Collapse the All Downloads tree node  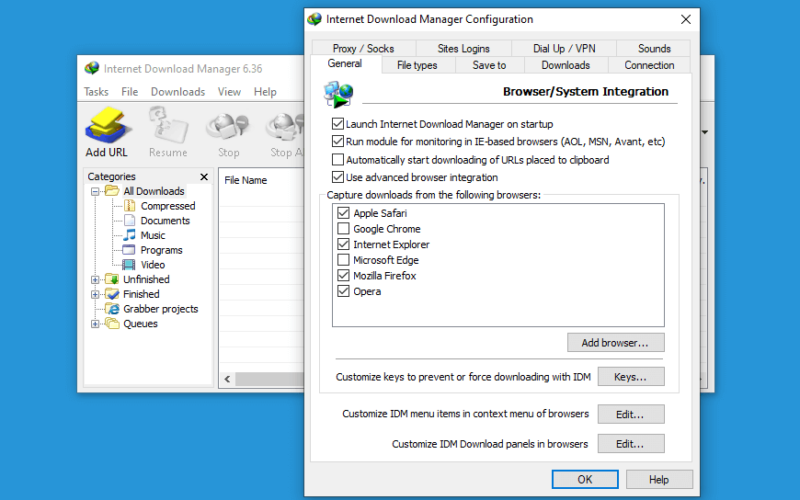(95, 192)
